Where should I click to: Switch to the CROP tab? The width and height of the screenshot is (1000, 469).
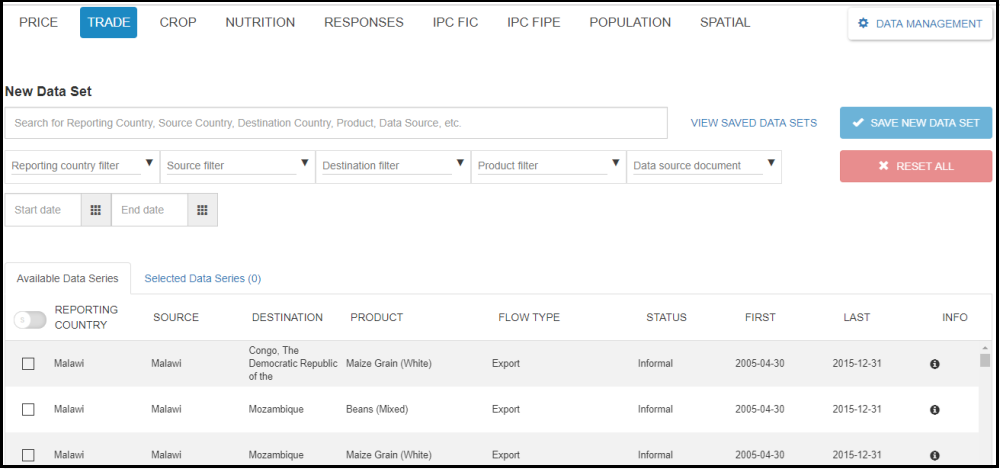pos(178,22)
